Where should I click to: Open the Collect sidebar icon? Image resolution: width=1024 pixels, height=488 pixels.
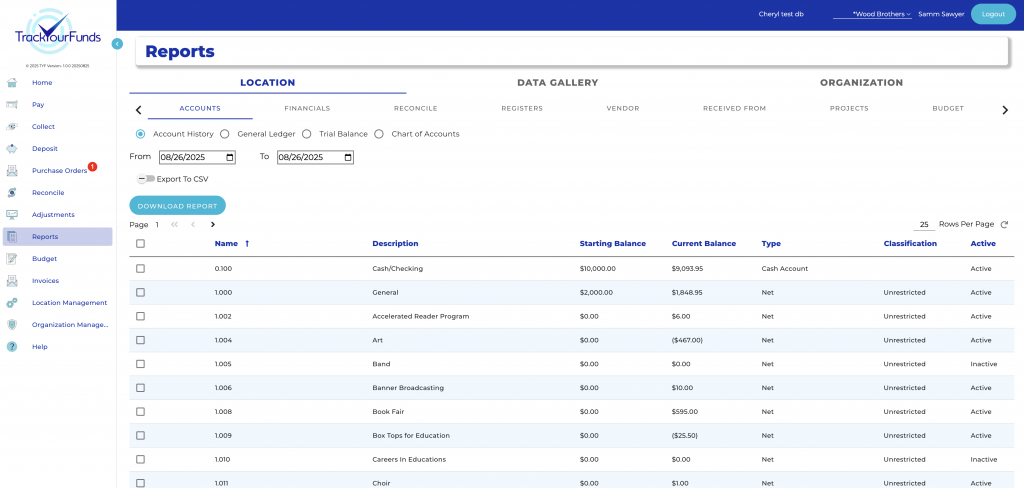pyautogui.click(x=12, y=127)
